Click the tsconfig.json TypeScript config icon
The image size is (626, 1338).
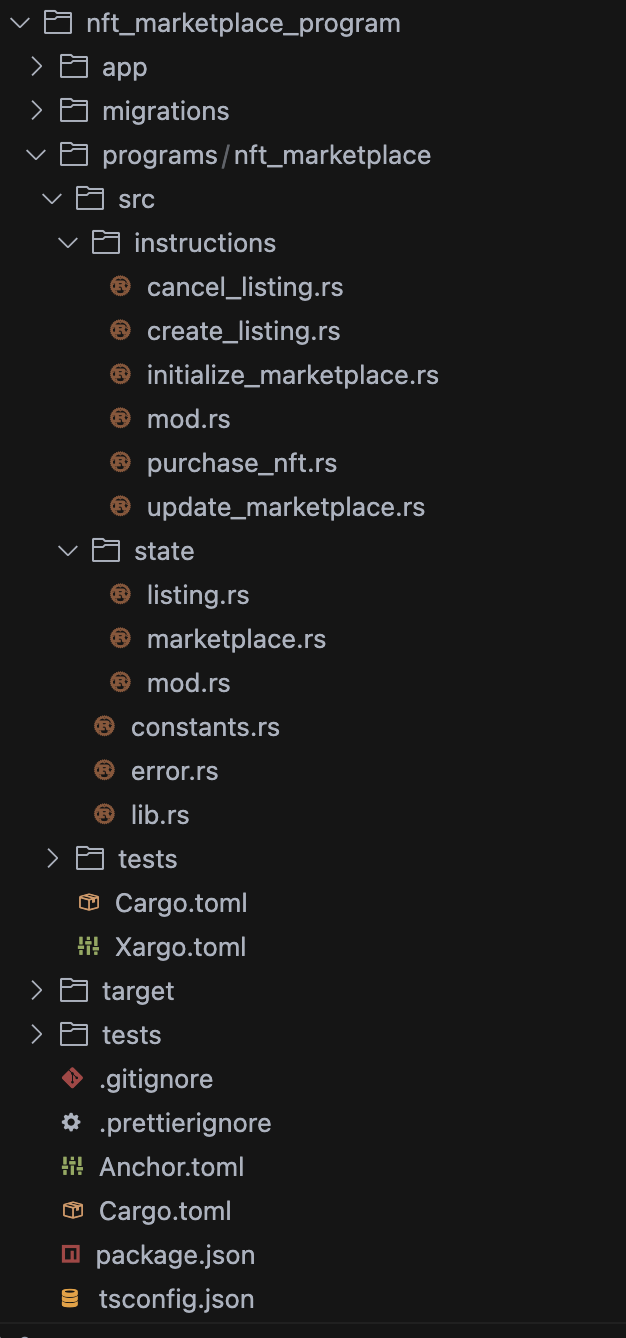(72, 1298)
